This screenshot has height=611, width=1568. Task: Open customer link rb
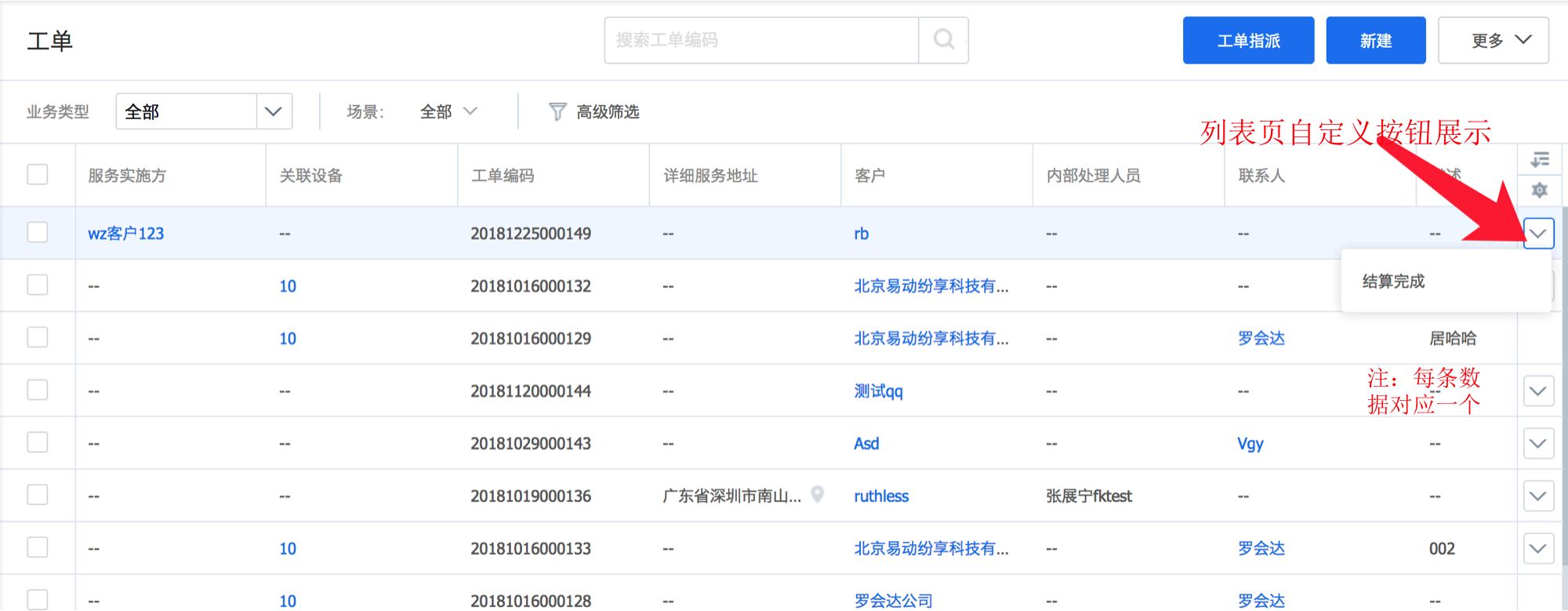(862, 234)
